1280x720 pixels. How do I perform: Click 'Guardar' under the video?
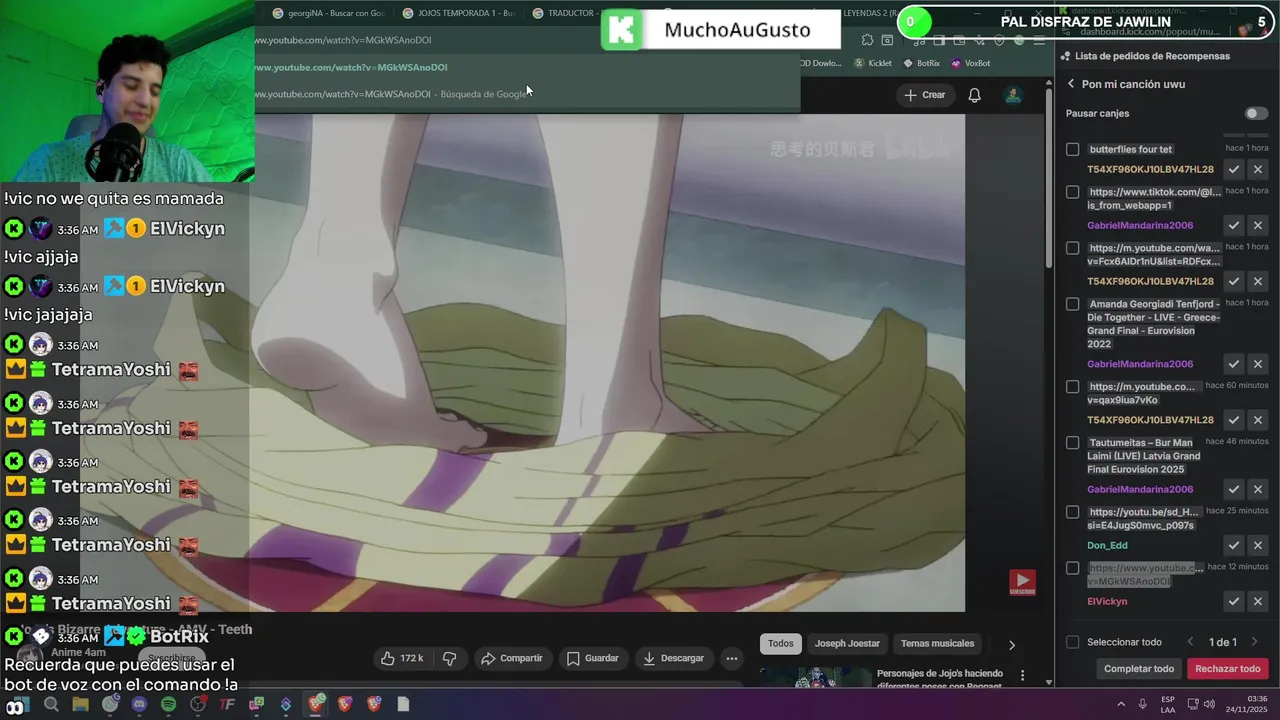[x=593, y=658]
